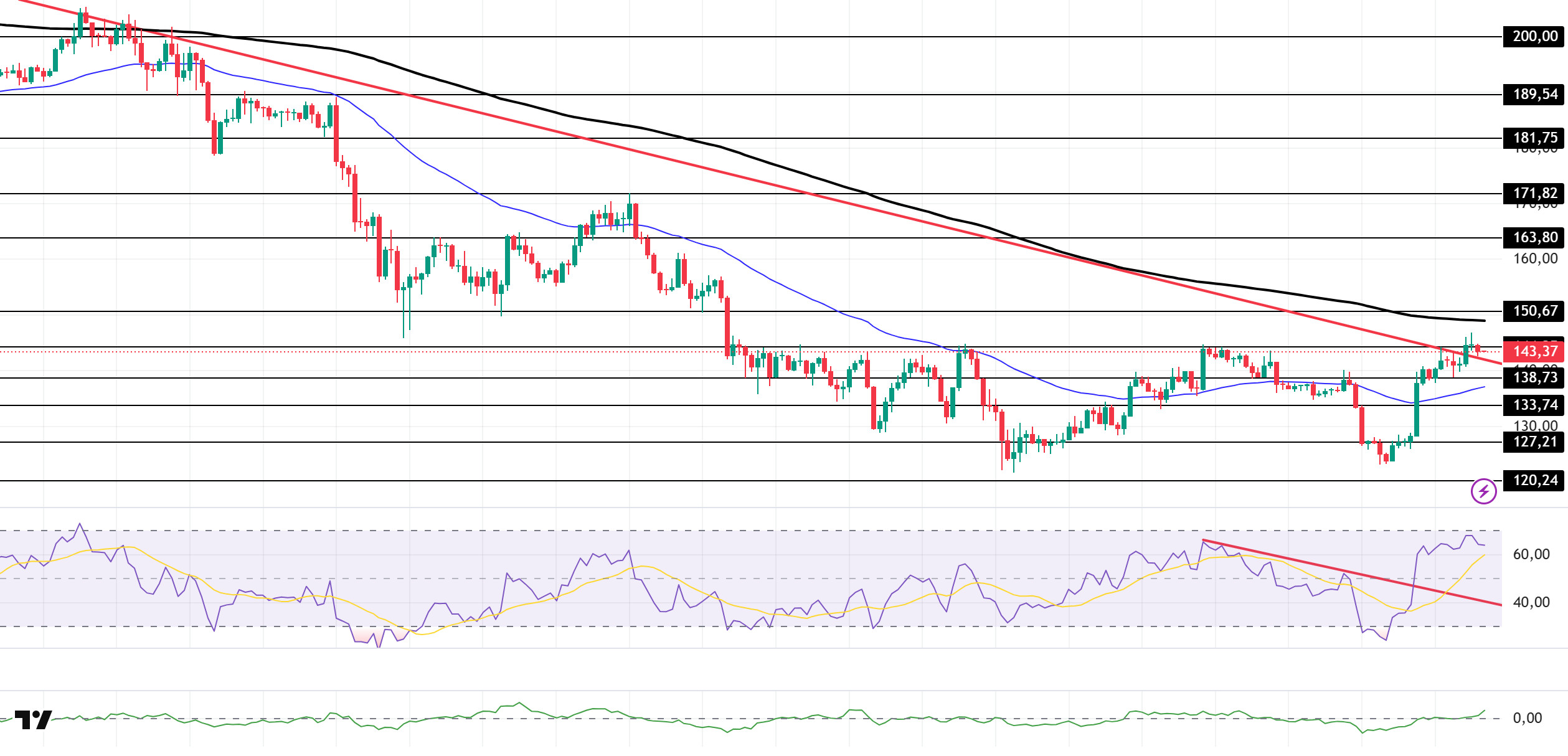Select the 138,73 price label
1568x756 pixels.
[x=1534, y=377]
